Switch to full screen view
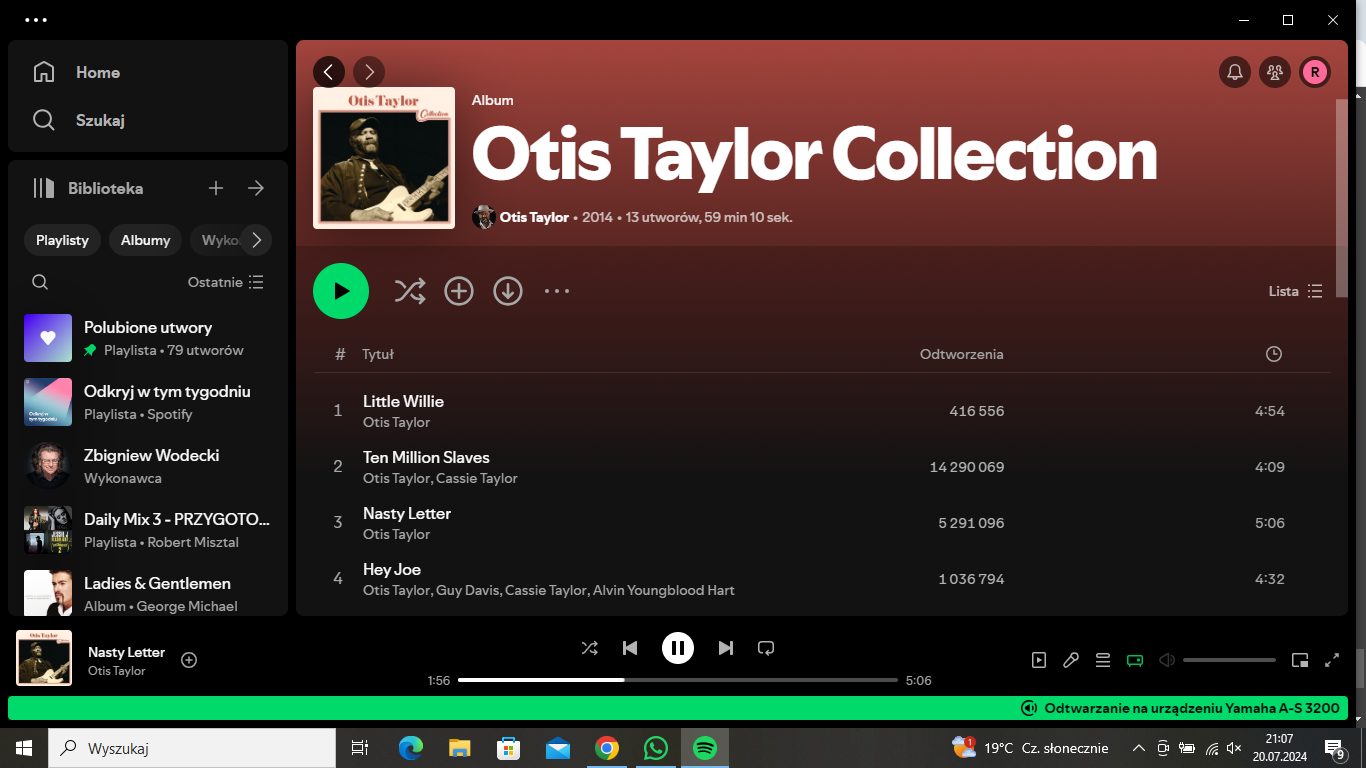1366x768 pixels. pyautogui.click(x=1332, y=660)
